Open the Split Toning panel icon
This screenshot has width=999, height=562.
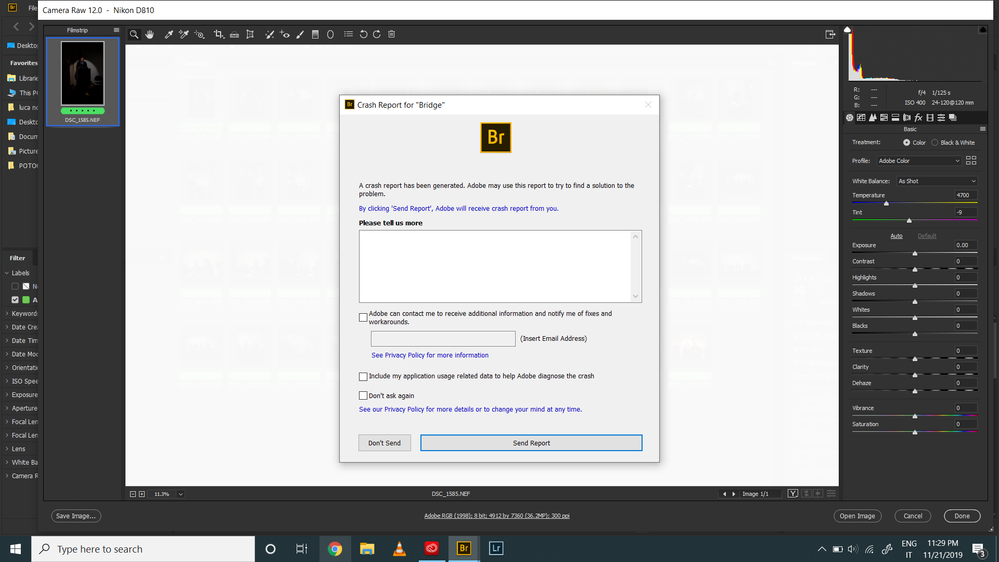[x=895, y=117]
